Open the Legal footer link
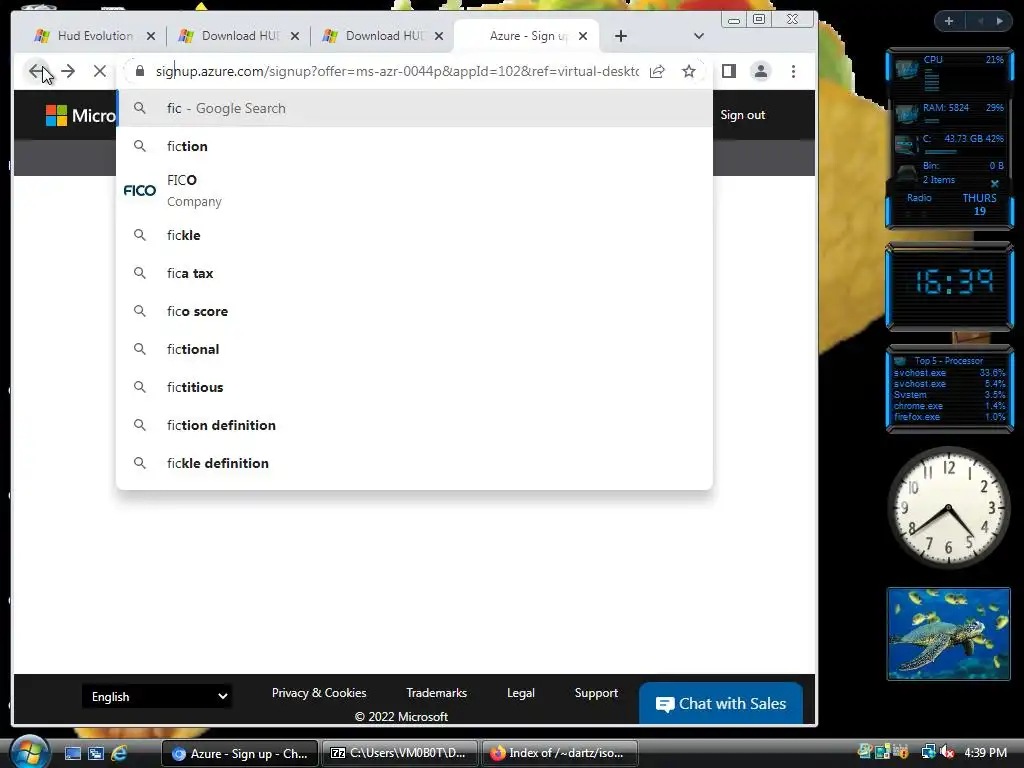The height and width of the screenshot is (768, 1024). [x=520, y=693]
